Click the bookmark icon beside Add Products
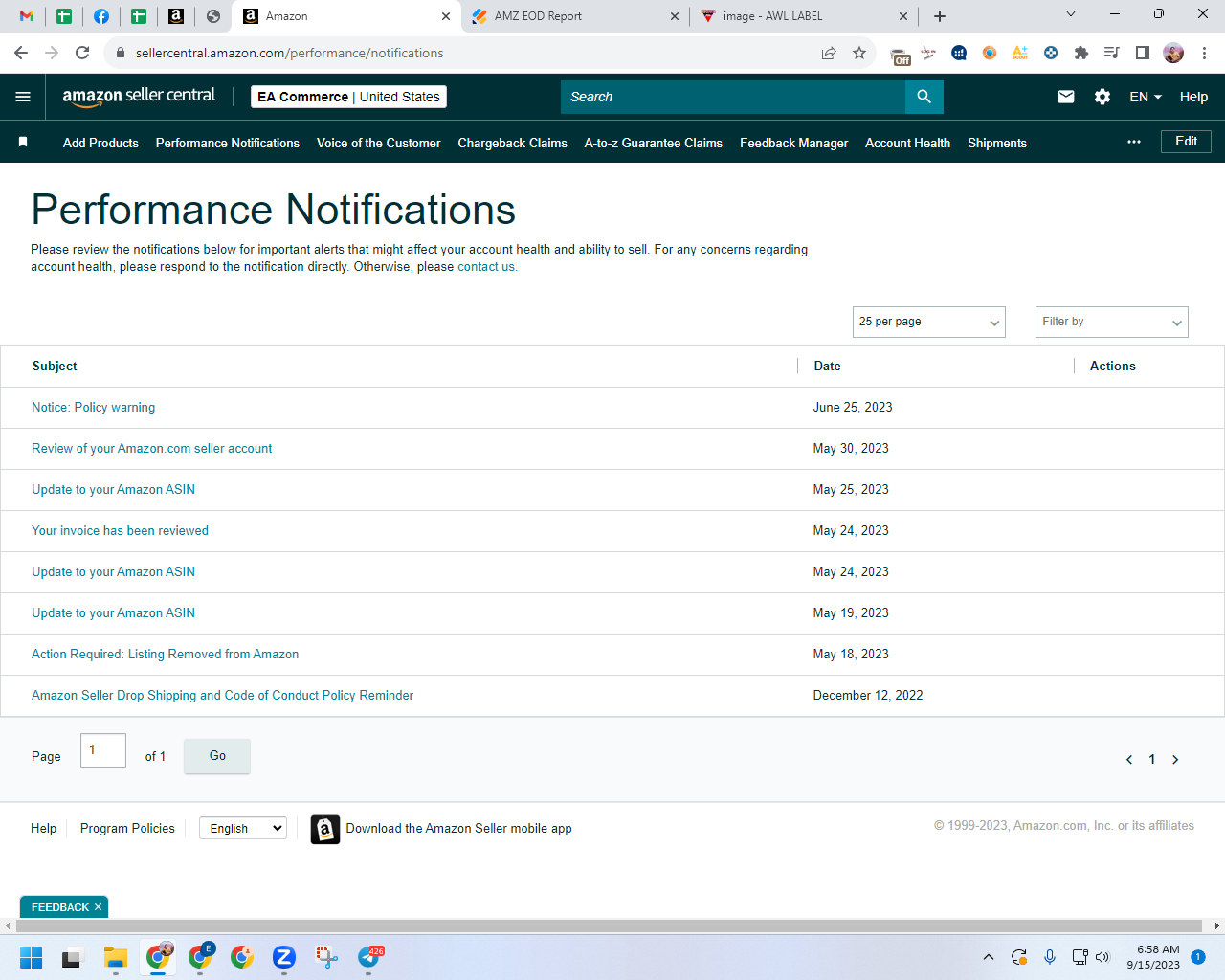 pyautogui.click(x=23, y=142)
